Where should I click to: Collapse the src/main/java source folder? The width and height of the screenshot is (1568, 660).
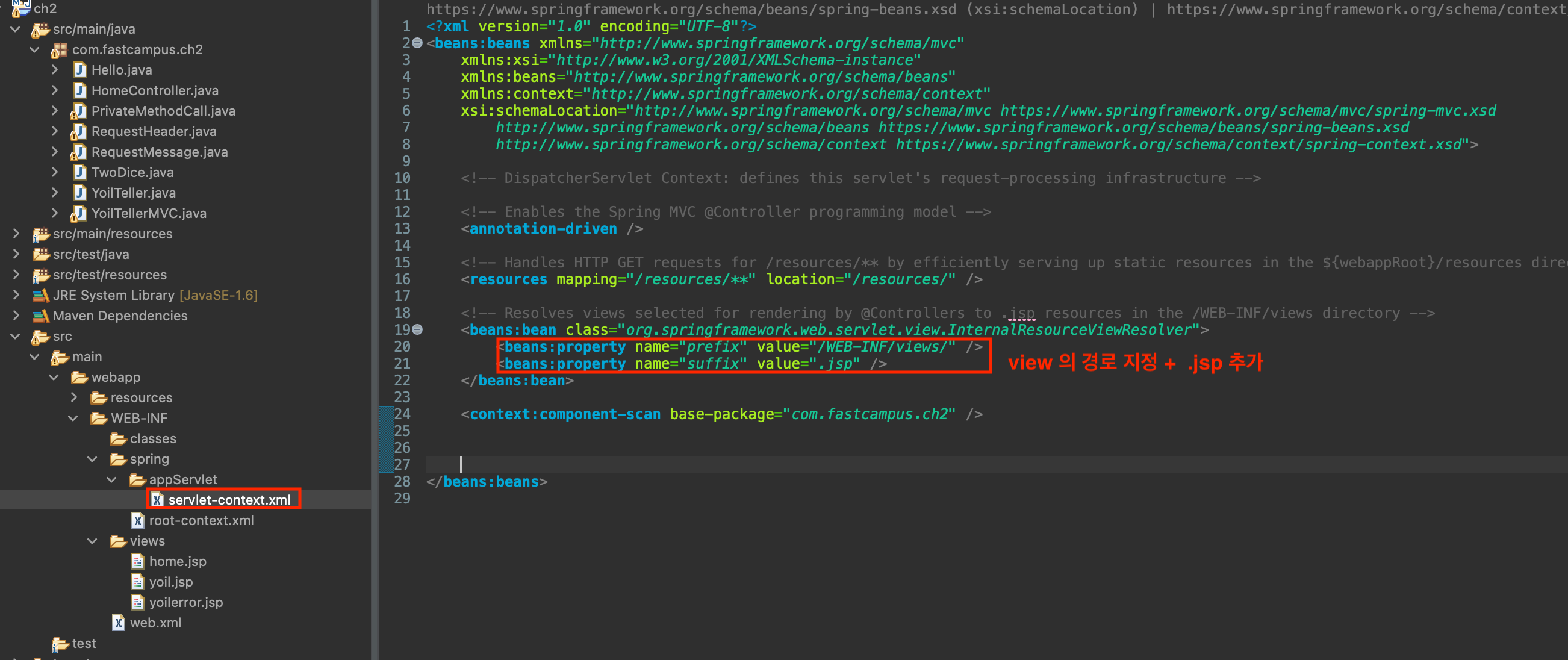point(16,30)
